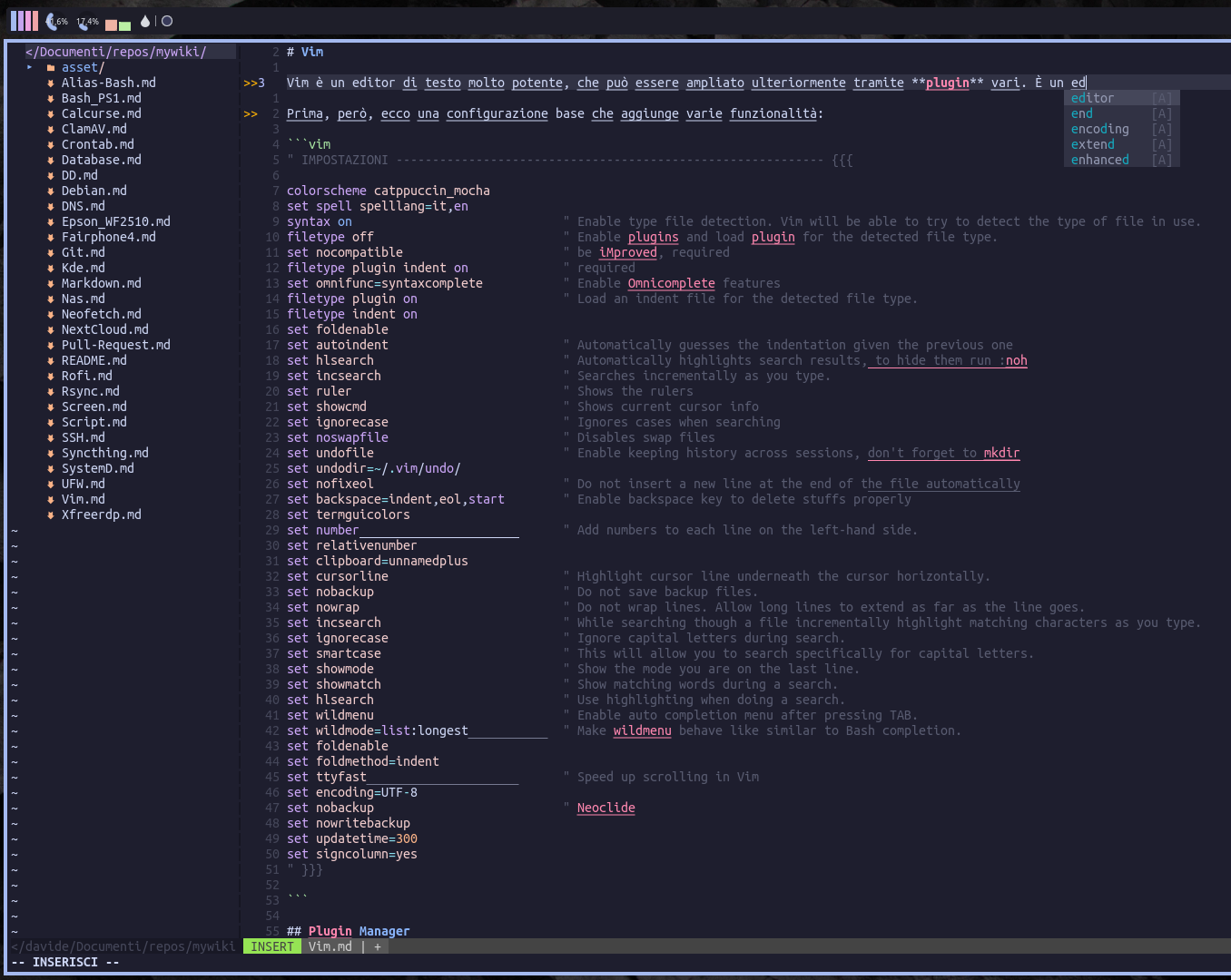Click the 'colorscheme catppuccin_mocha' line

point(389,191)
